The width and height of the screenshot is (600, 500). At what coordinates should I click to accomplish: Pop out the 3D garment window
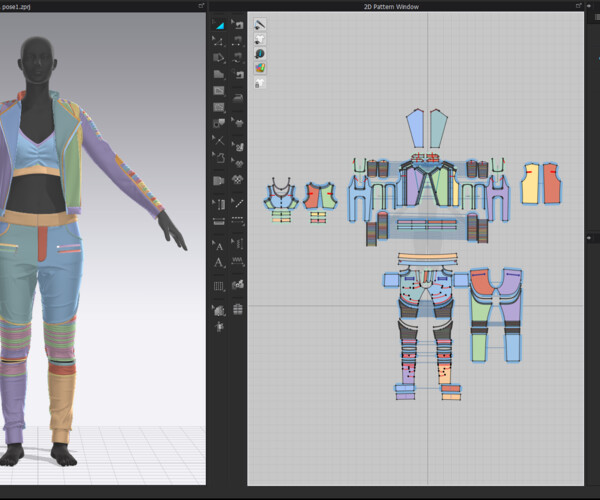pyautogui.click(x=201, y=6)
